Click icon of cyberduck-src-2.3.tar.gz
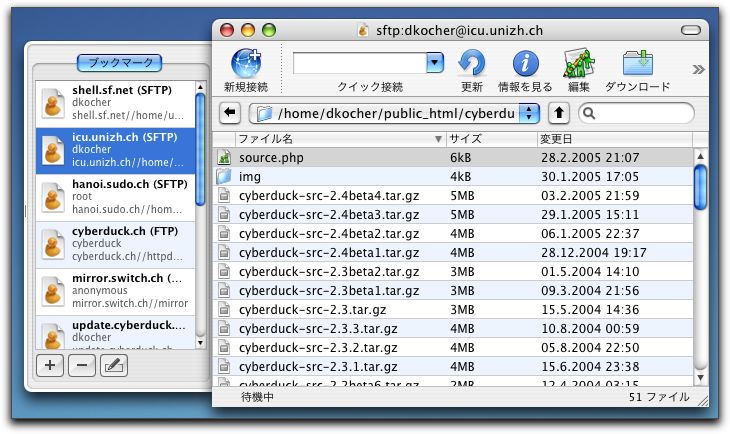Image resolution: width=730 pixels, height=434 pixels. [224, 310]
